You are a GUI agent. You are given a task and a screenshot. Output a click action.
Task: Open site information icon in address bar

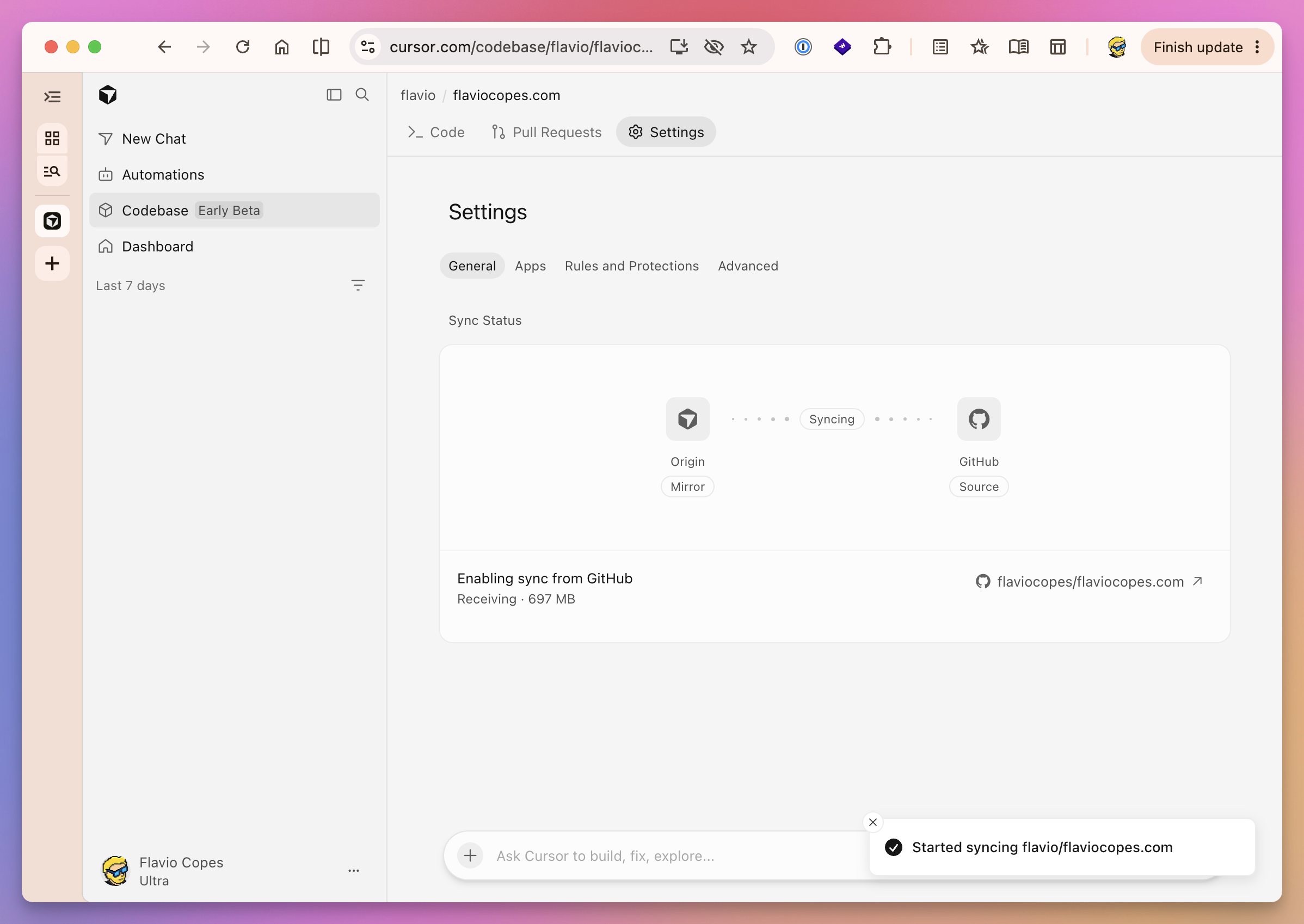[368, 47]
